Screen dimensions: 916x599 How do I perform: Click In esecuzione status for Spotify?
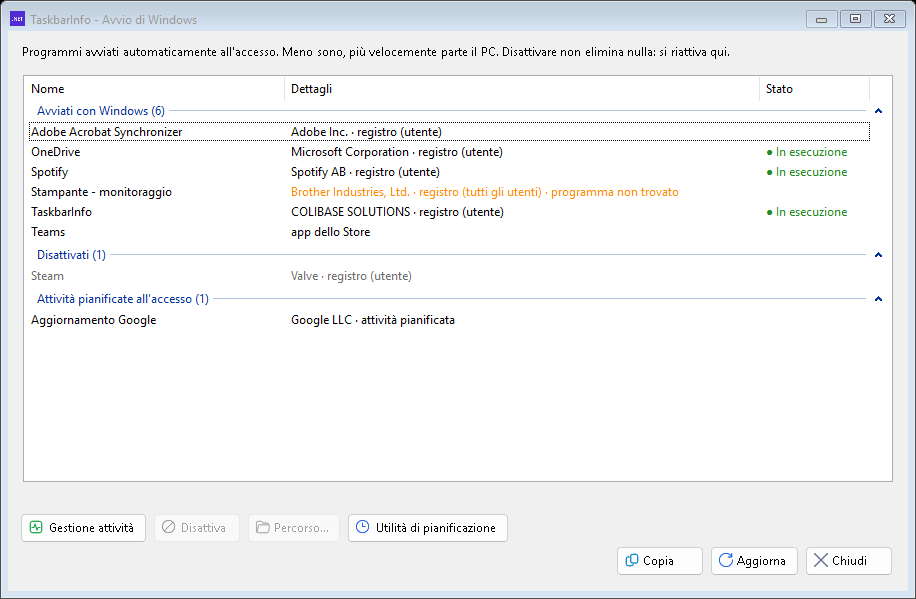coord(807,172)
